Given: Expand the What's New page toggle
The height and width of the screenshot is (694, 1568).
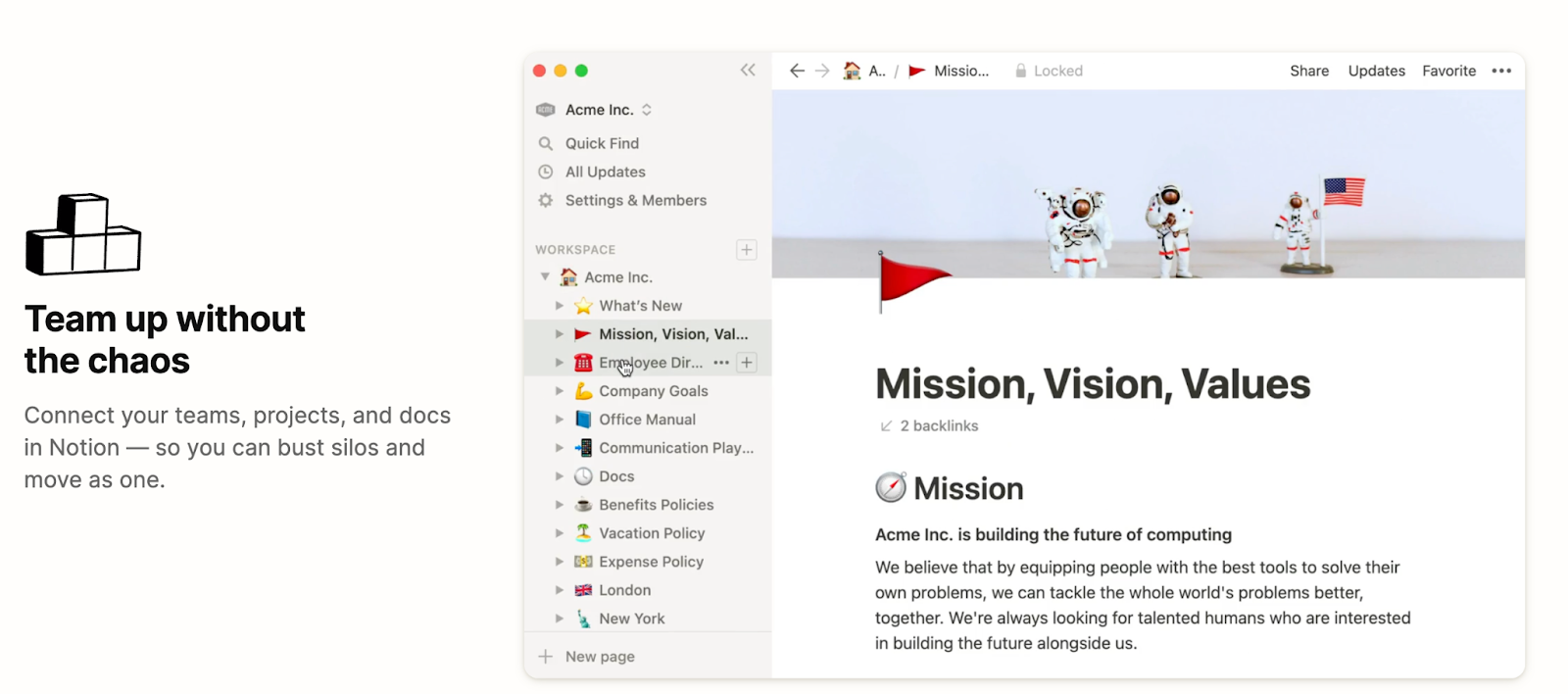Looking at the screenshot, I should (x=560, y=306).
